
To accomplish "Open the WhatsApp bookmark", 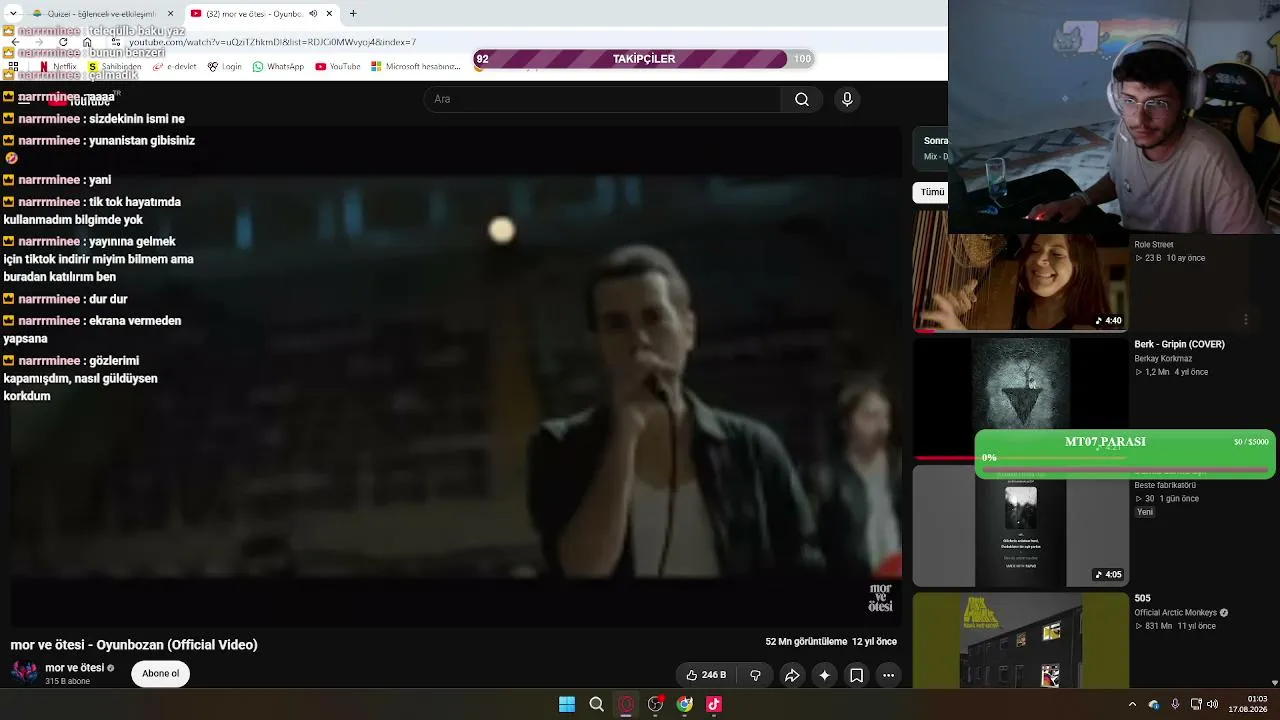I will pos(278,67).
